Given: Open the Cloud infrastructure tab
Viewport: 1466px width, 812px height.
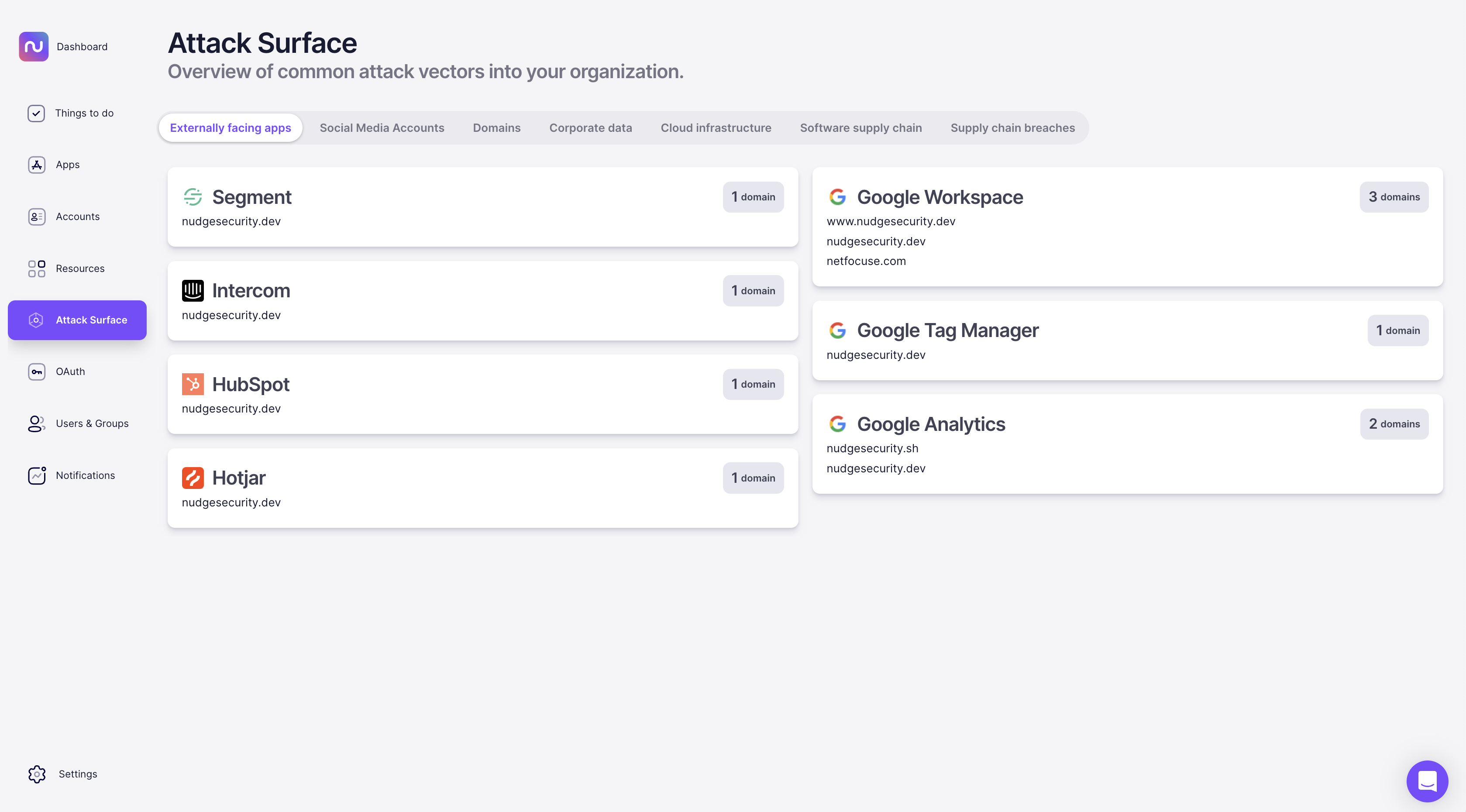Looking at the screenshot, I should (716, 128).
